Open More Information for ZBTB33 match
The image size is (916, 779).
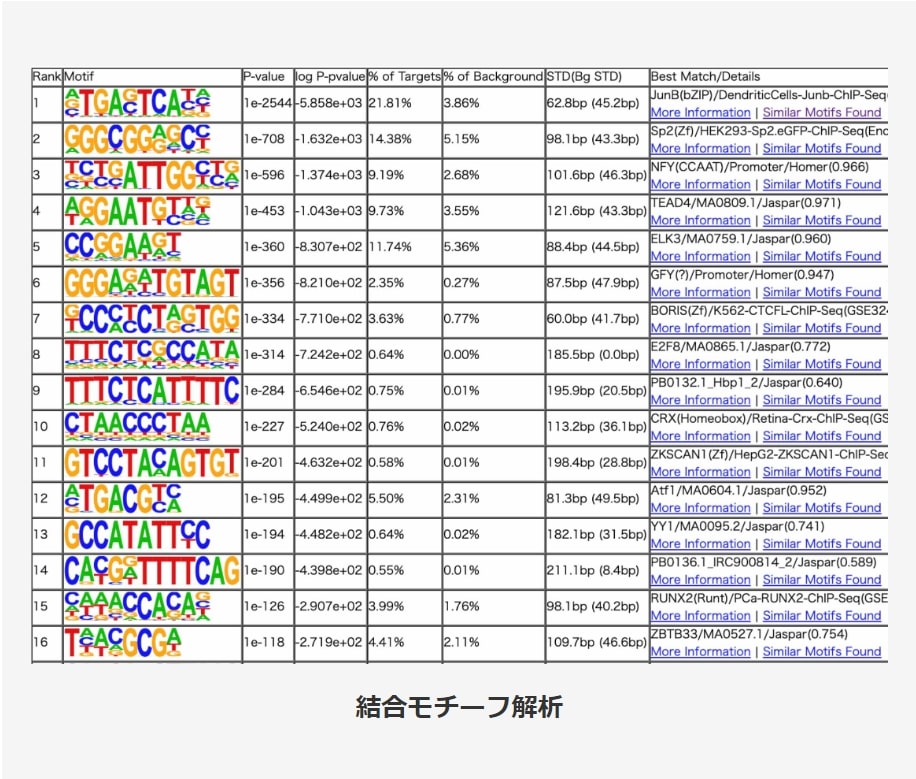pyautogui.click(x=700, y=652)
